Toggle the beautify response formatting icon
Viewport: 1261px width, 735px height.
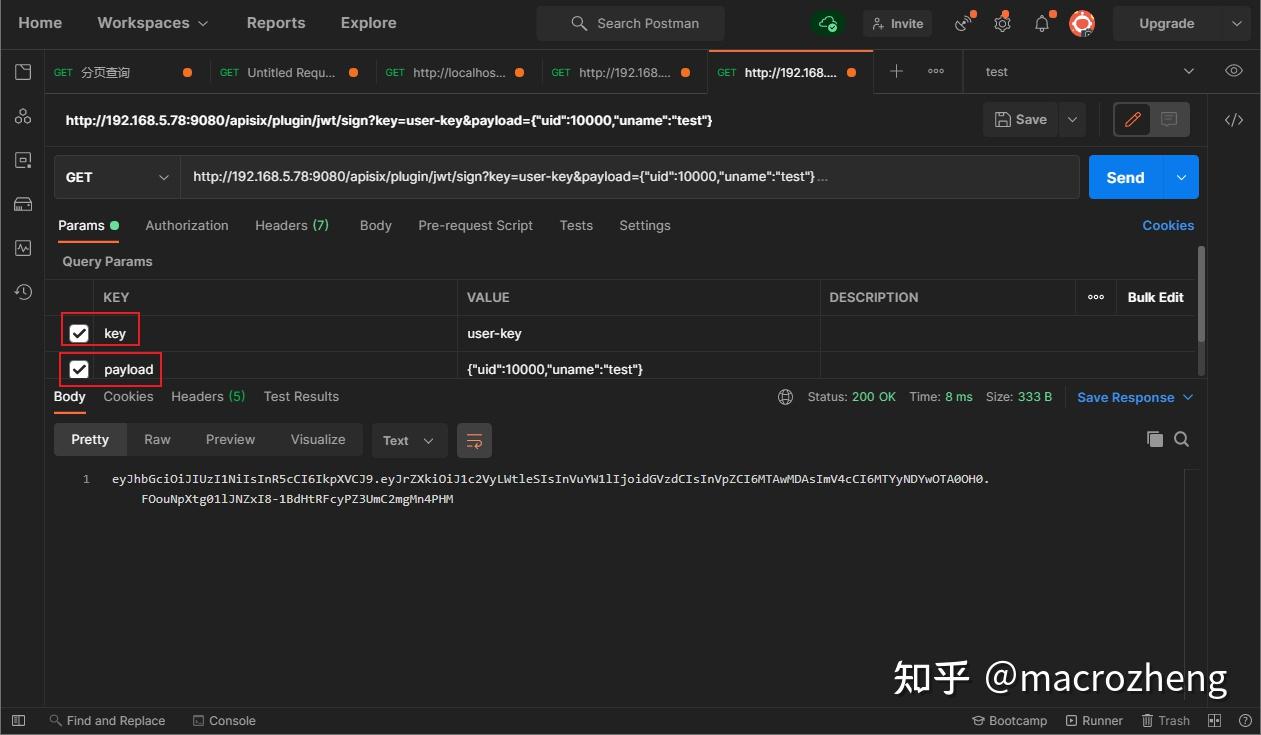pos(474,440)
